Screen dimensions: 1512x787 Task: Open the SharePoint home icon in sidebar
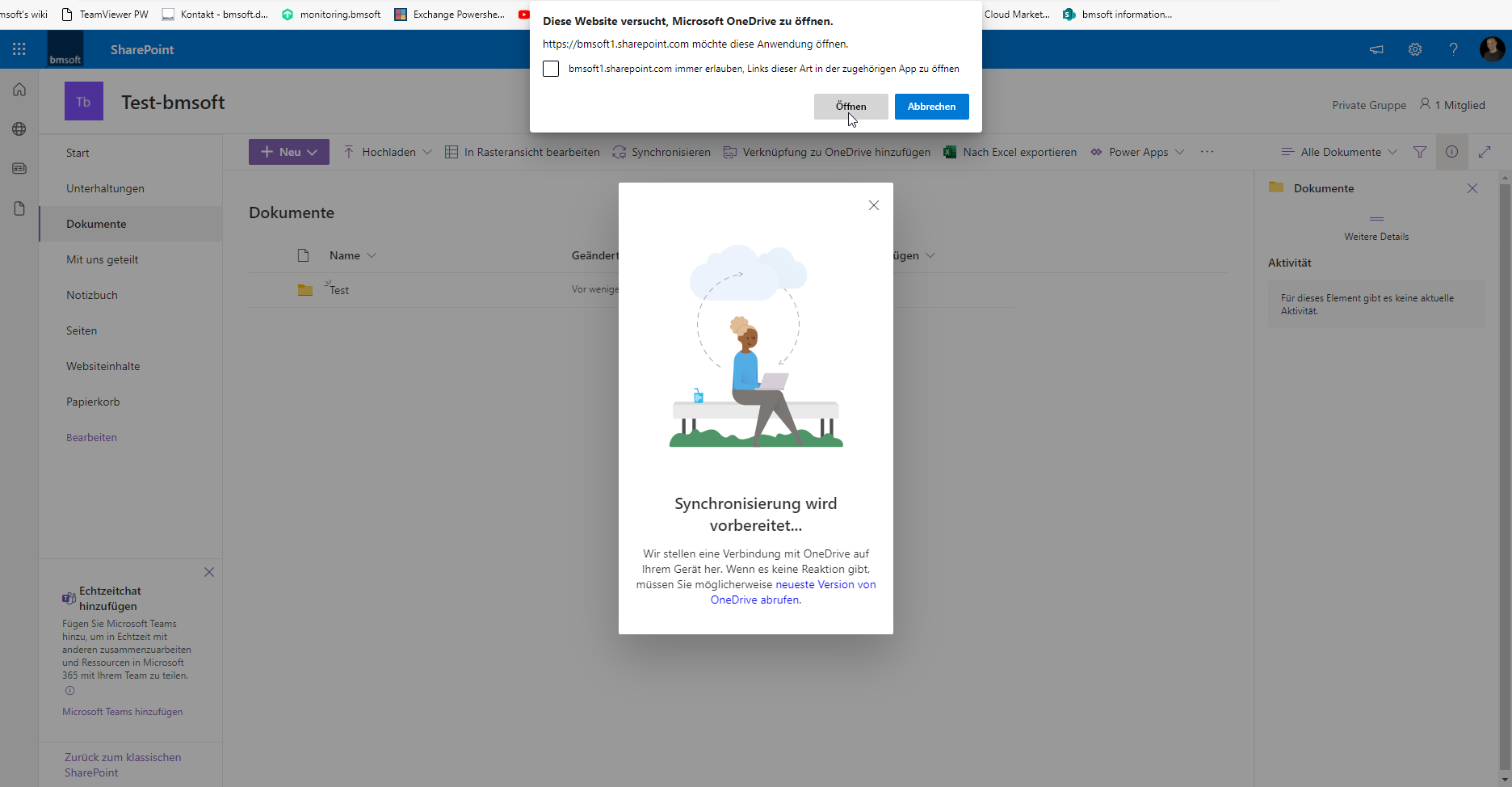[19, 90]
